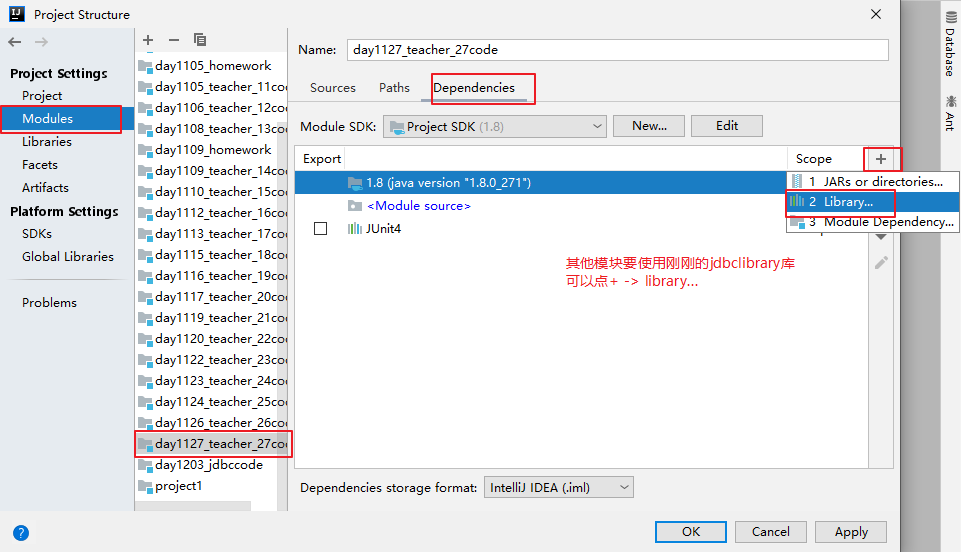Select the day1120_teacher_22code module
Viewport: 961px width, 552px height.
click(x=211, y=338)
